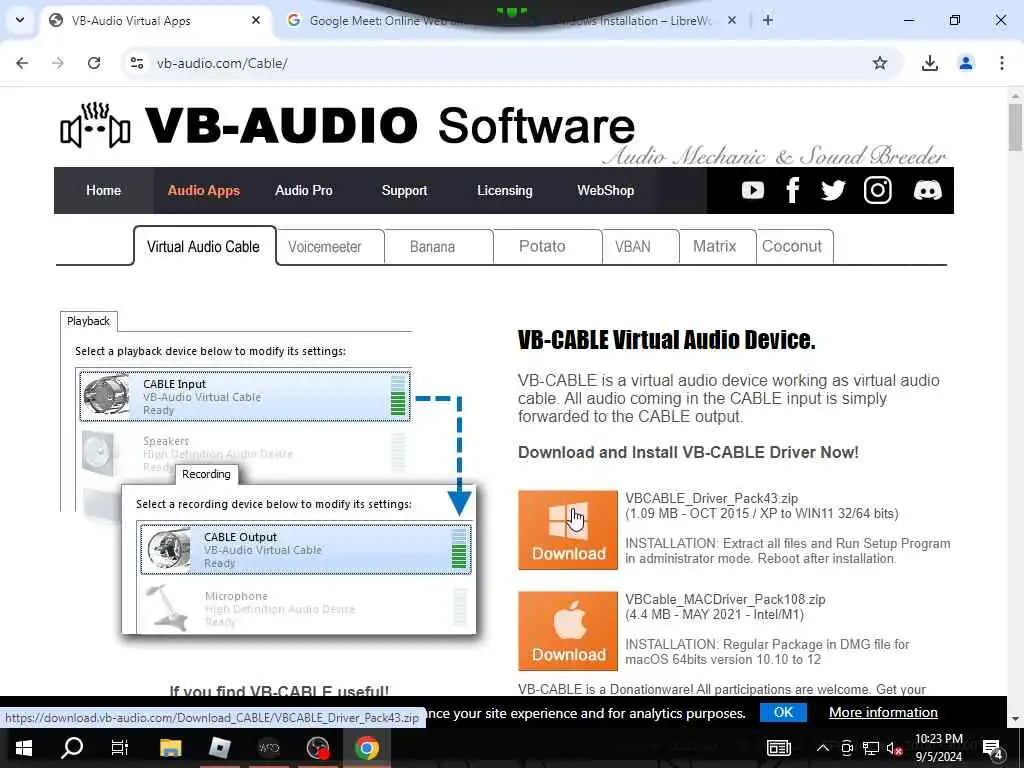The height and width of the screenshot is (768, 1024).
Task: Go to Home in site navigation
Action: [x=104, y=190]
